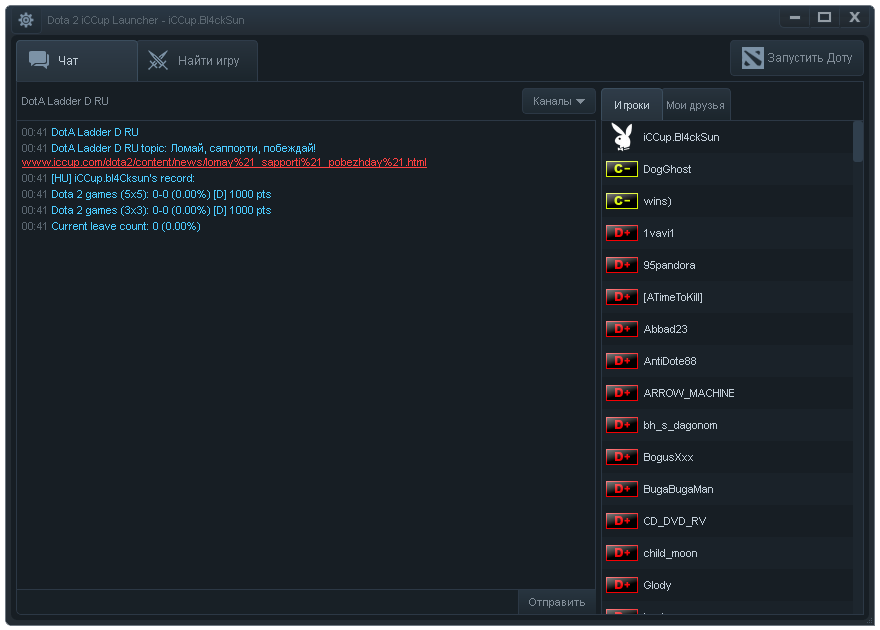Click the Отправить send button

pyautogui.click(x=556, y=602)
